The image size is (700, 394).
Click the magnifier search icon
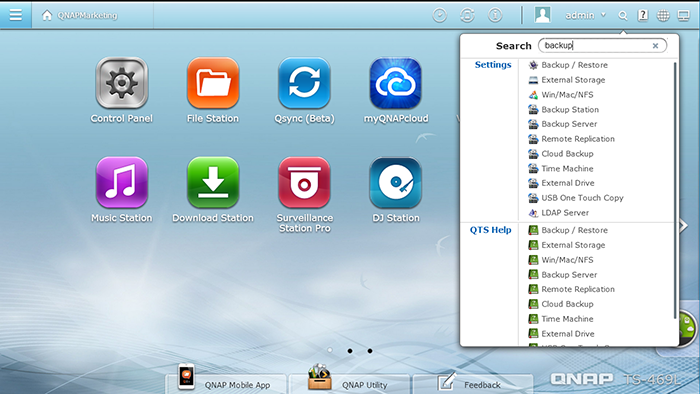(623, 16)
